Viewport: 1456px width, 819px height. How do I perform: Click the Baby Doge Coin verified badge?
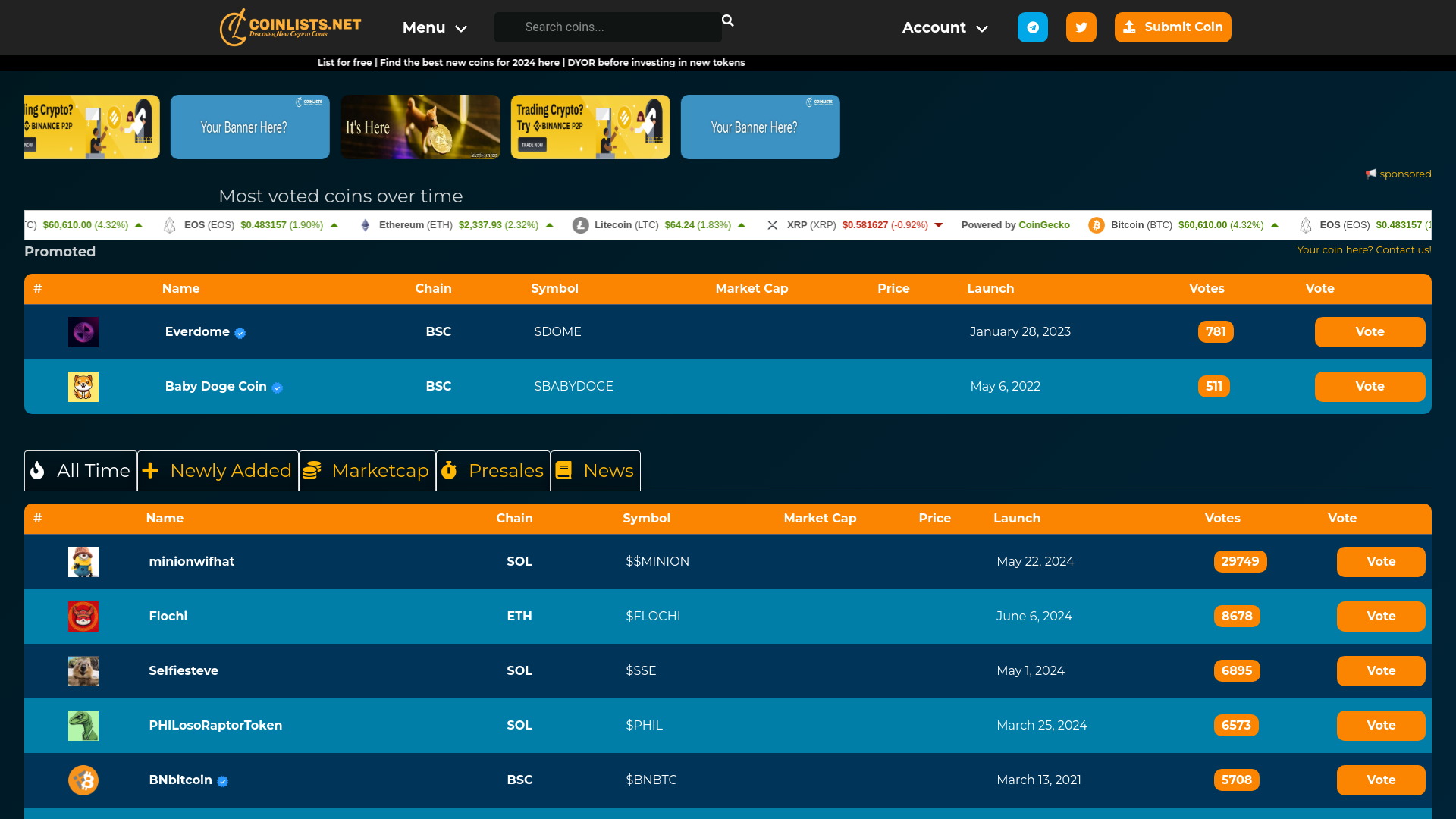point(278,388)
